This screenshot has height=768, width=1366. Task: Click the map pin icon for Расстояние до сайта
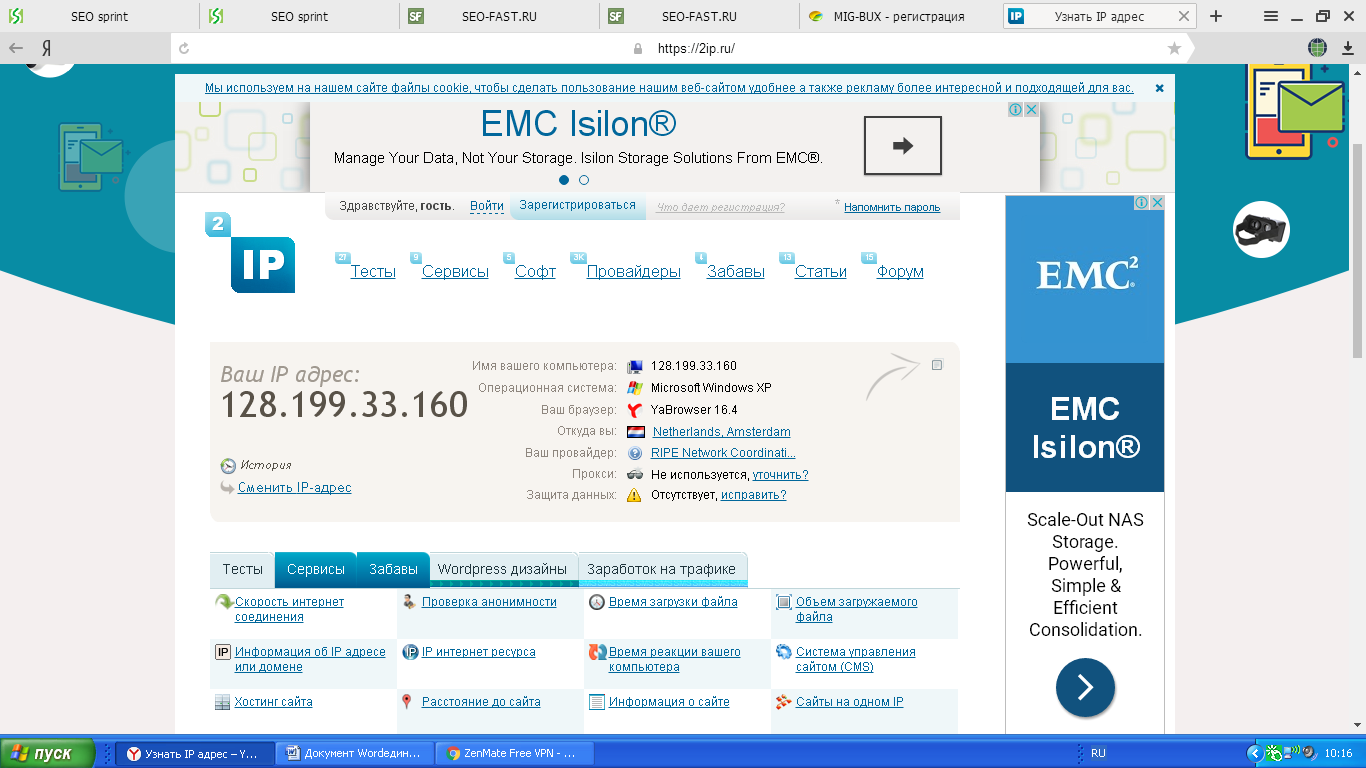(407, 702)
